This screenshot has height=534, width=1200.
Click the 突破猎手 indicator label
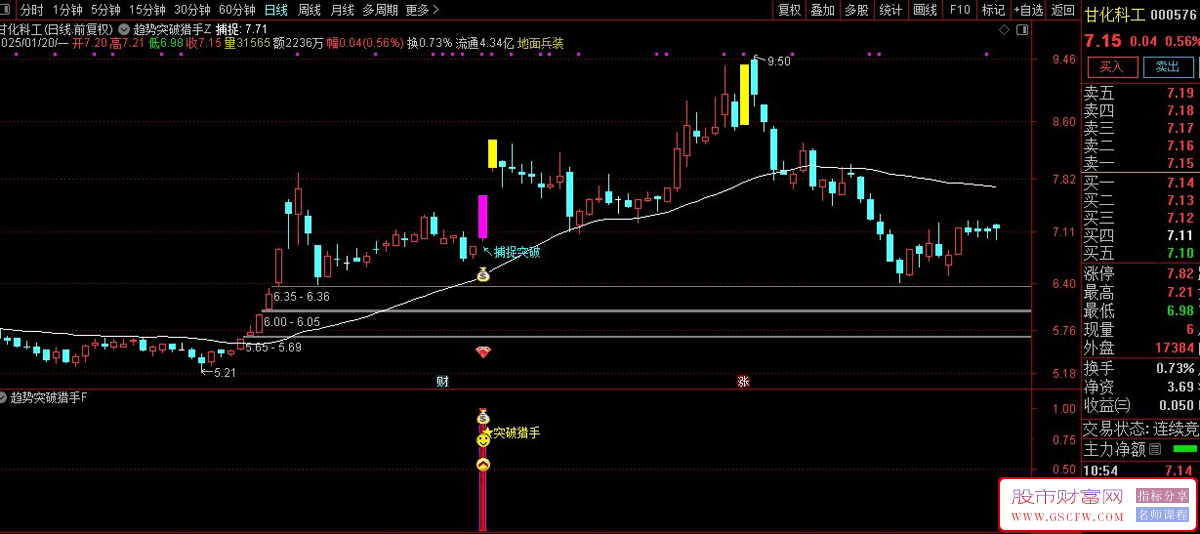coord(516,433)
